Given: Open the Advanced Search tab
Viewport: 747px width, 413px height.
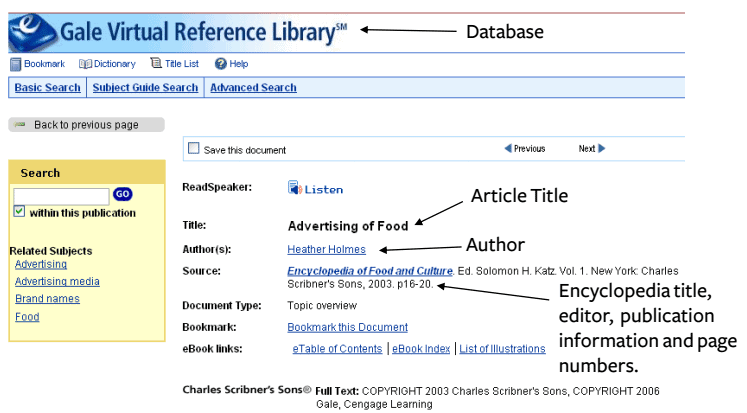Looking at the screenshot, I should point(253,88).
